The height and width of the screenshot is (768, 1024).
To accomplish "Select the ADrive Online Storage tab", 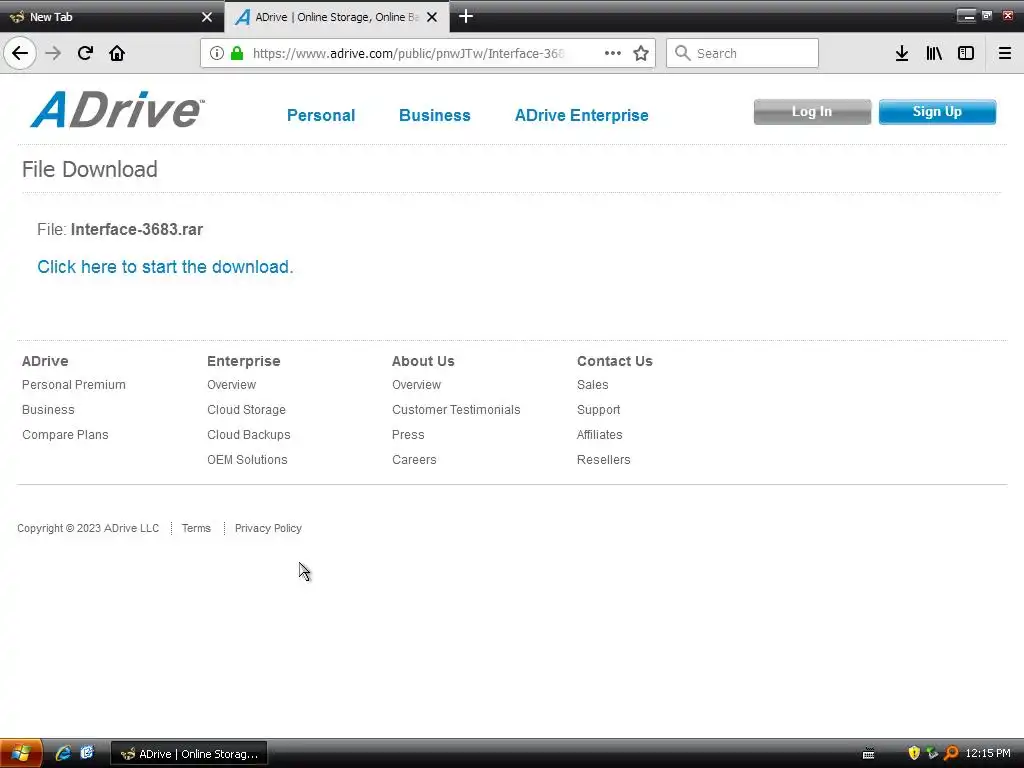I will click(337, 17).
